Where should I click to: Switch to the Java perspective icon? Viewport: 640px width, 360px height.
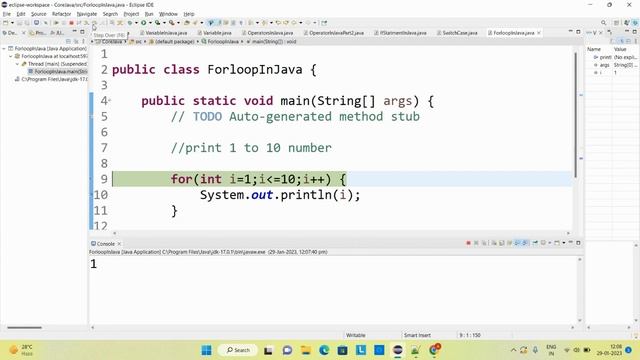click(x=627, y=23)
